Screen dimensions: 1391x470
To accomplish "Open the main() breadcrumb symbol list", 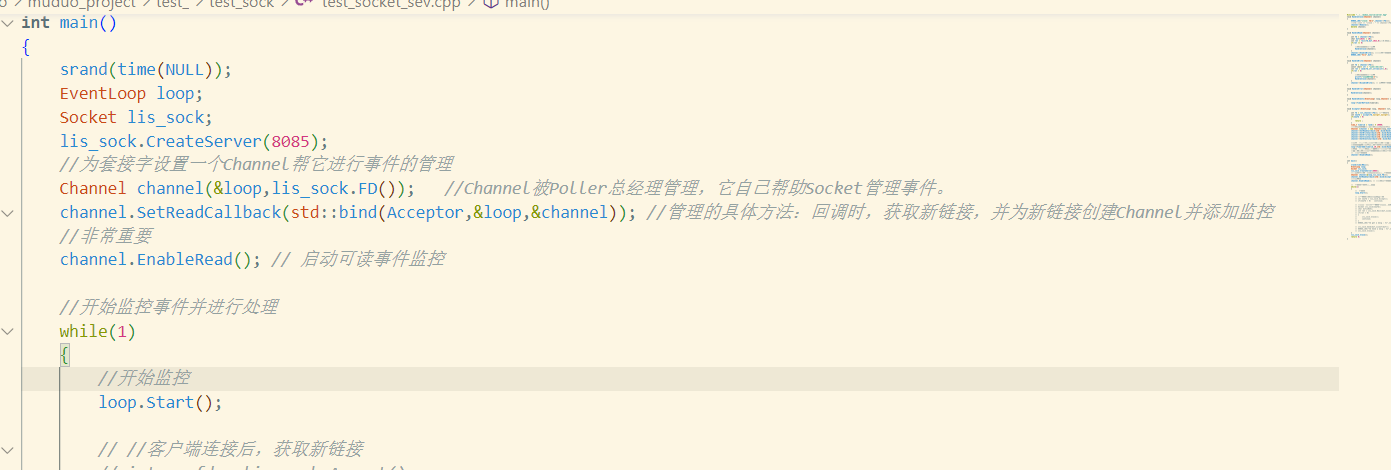I will click(x=527, y=4).
